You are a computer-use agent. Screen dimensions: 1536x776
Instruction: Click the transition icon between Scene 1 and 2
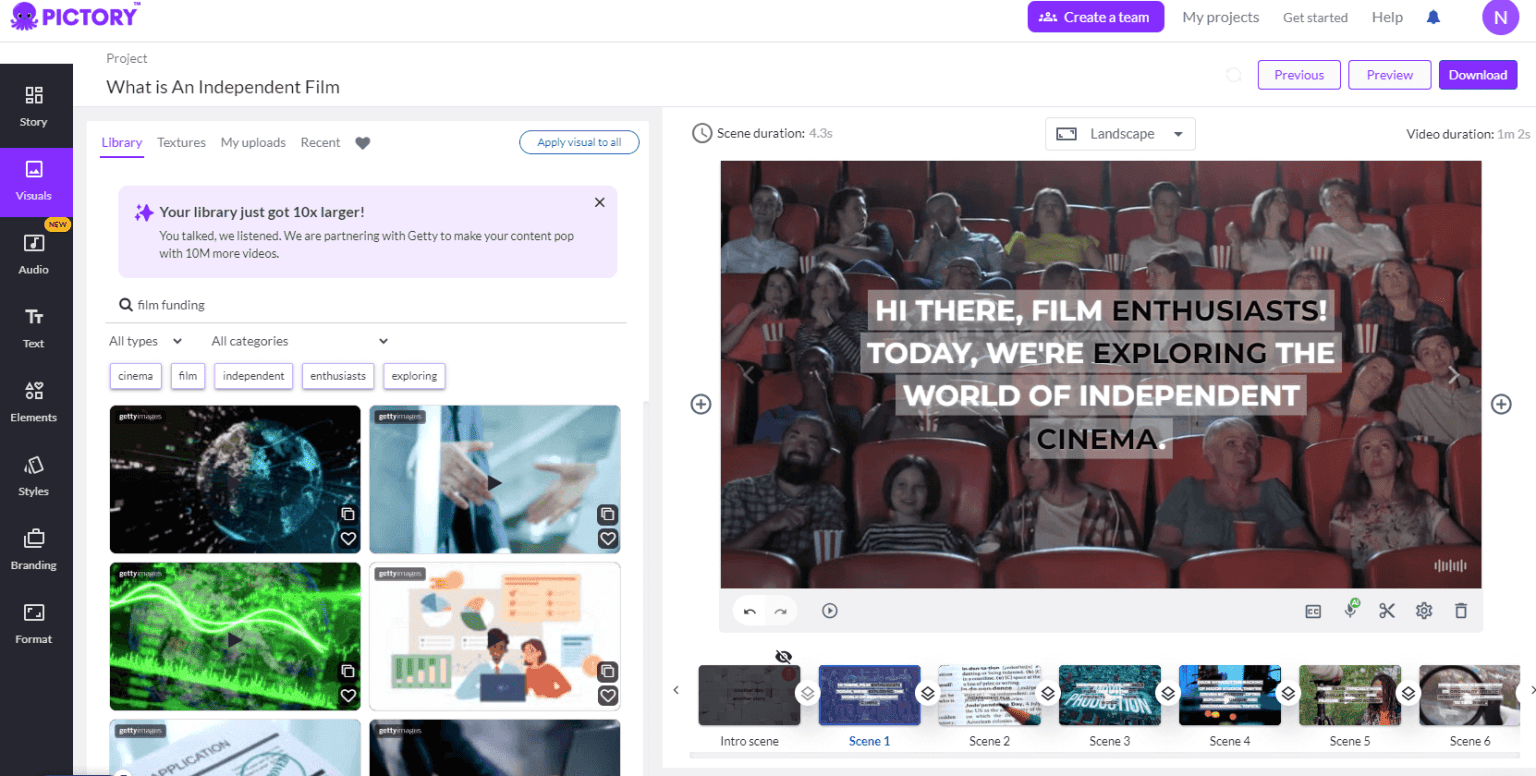coord(928,692)
